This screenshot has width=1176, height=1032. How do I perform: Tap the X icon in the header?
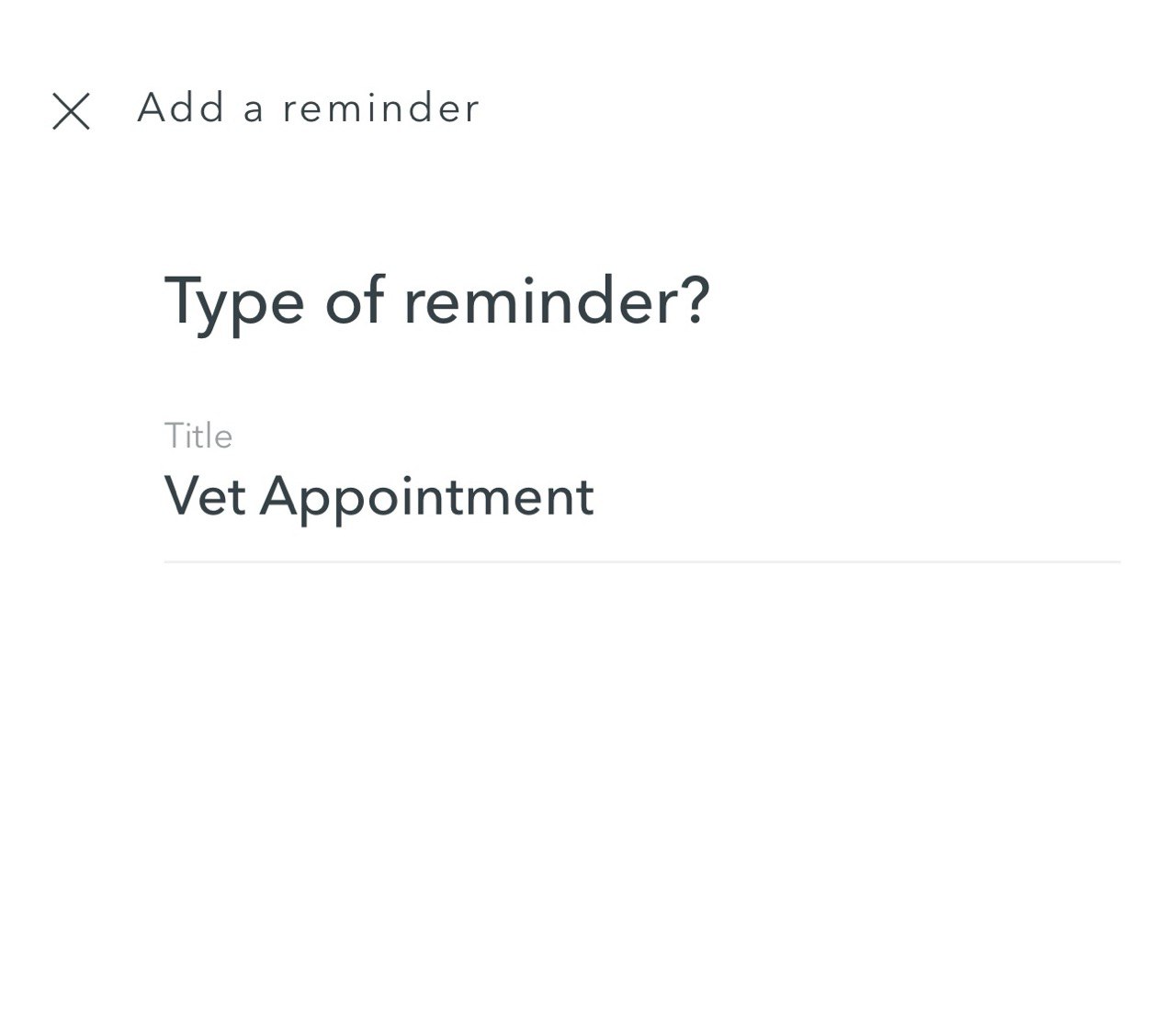(71, 111)
